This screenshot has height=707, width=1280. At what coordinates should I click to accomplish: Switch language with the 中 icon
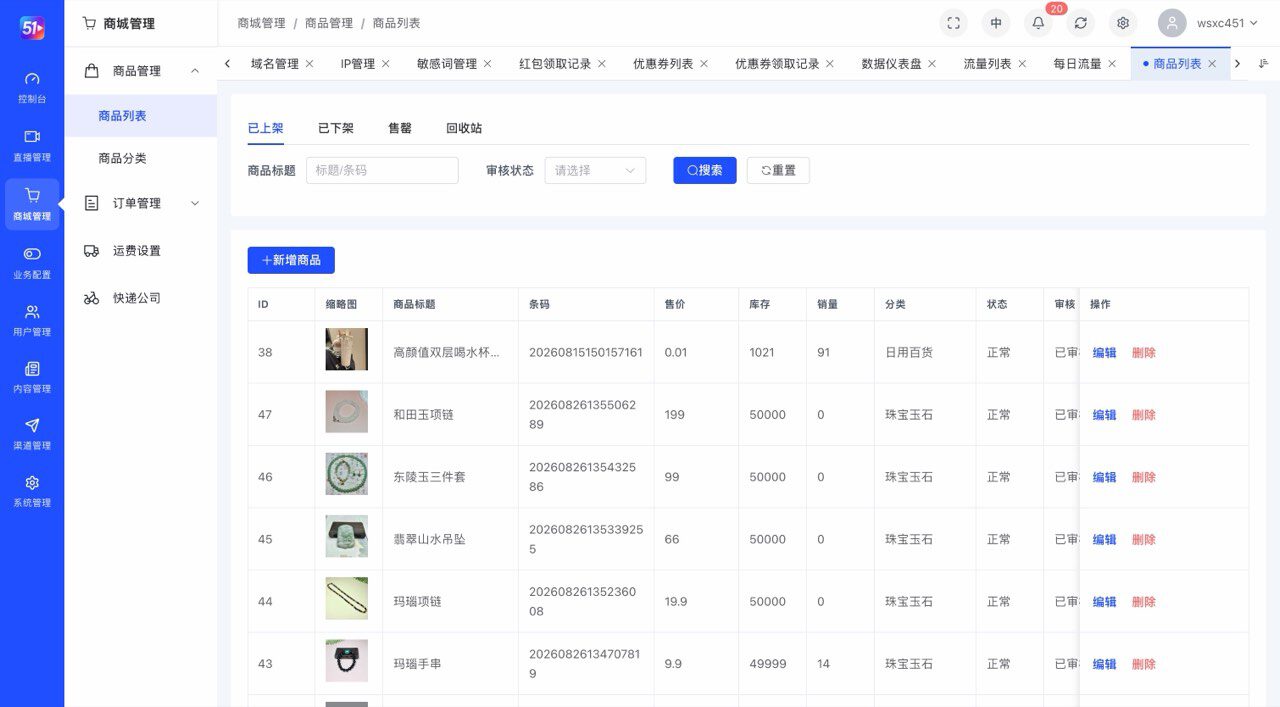(996, 23)
